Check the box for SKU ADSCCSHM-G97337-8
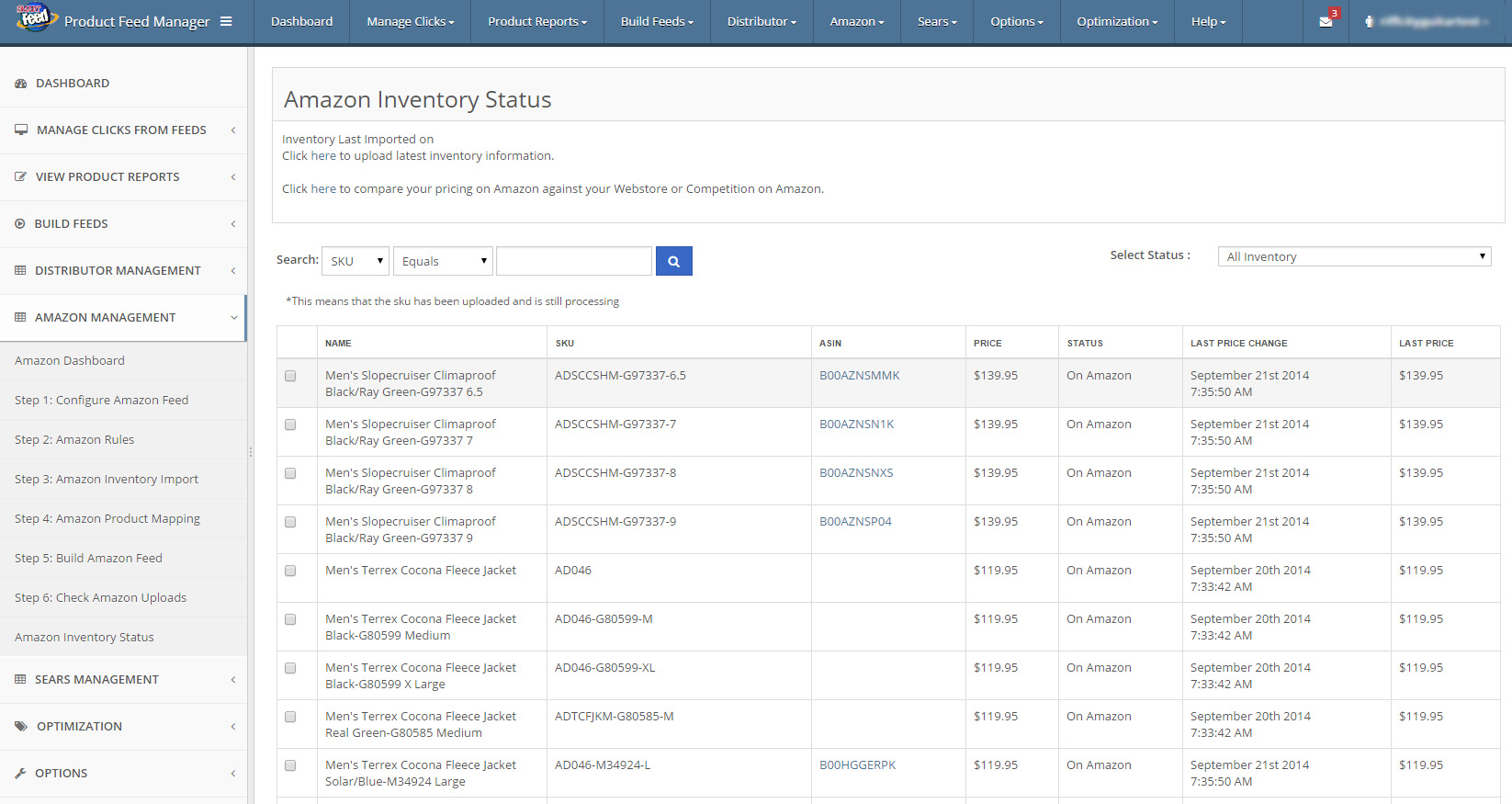The width and height of the screenshot is (1512, 804). [290, 473]
